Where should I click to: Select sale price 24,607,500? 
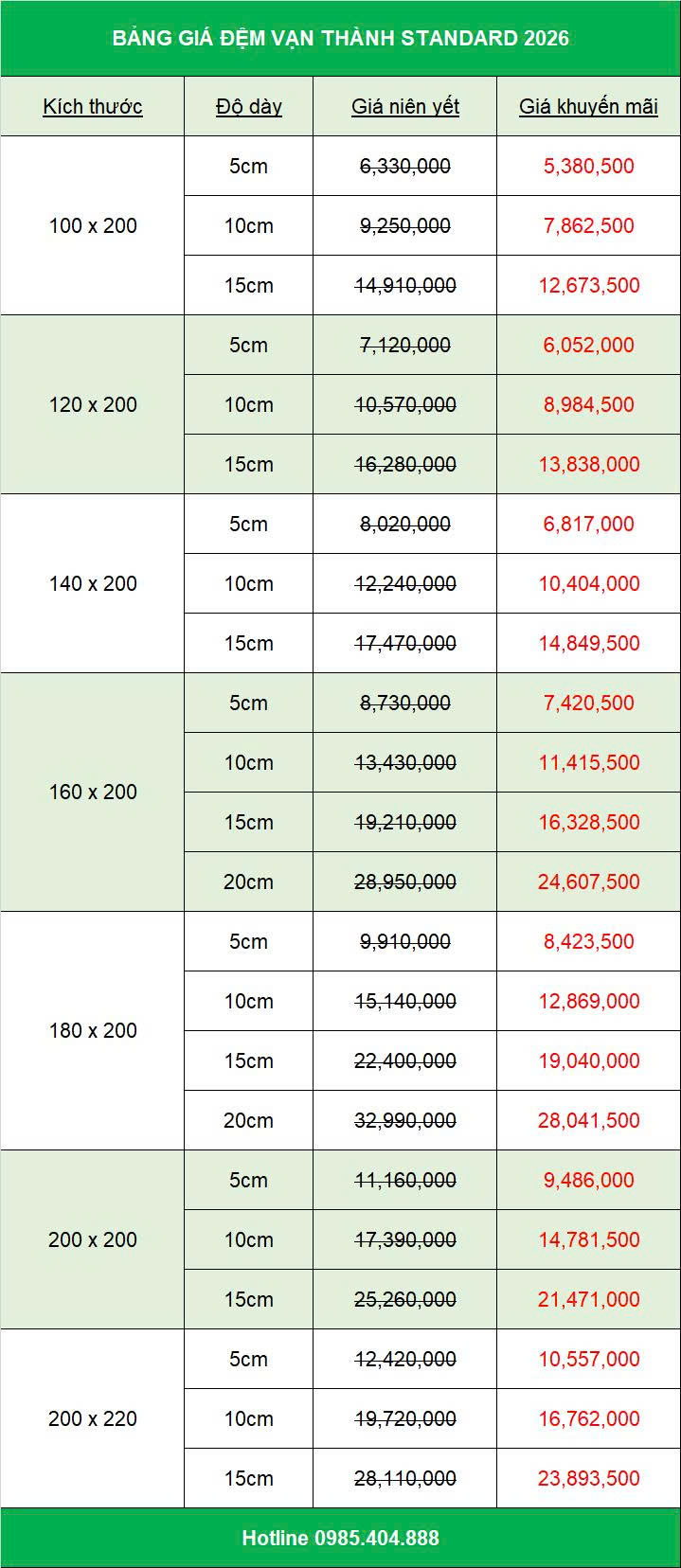coord(588,882)
